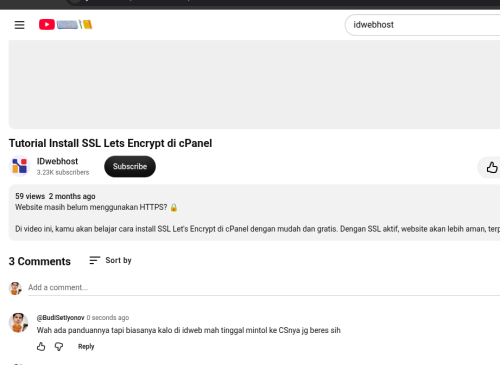Open the Sort by comments dropdown
This screenshot has height=365, width=500.
pos(110,260)
